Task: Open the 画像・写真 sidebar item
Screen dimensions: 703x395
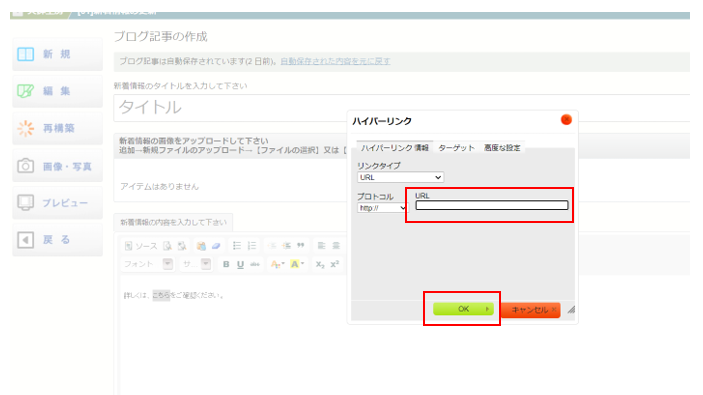Action: point(57,166)
